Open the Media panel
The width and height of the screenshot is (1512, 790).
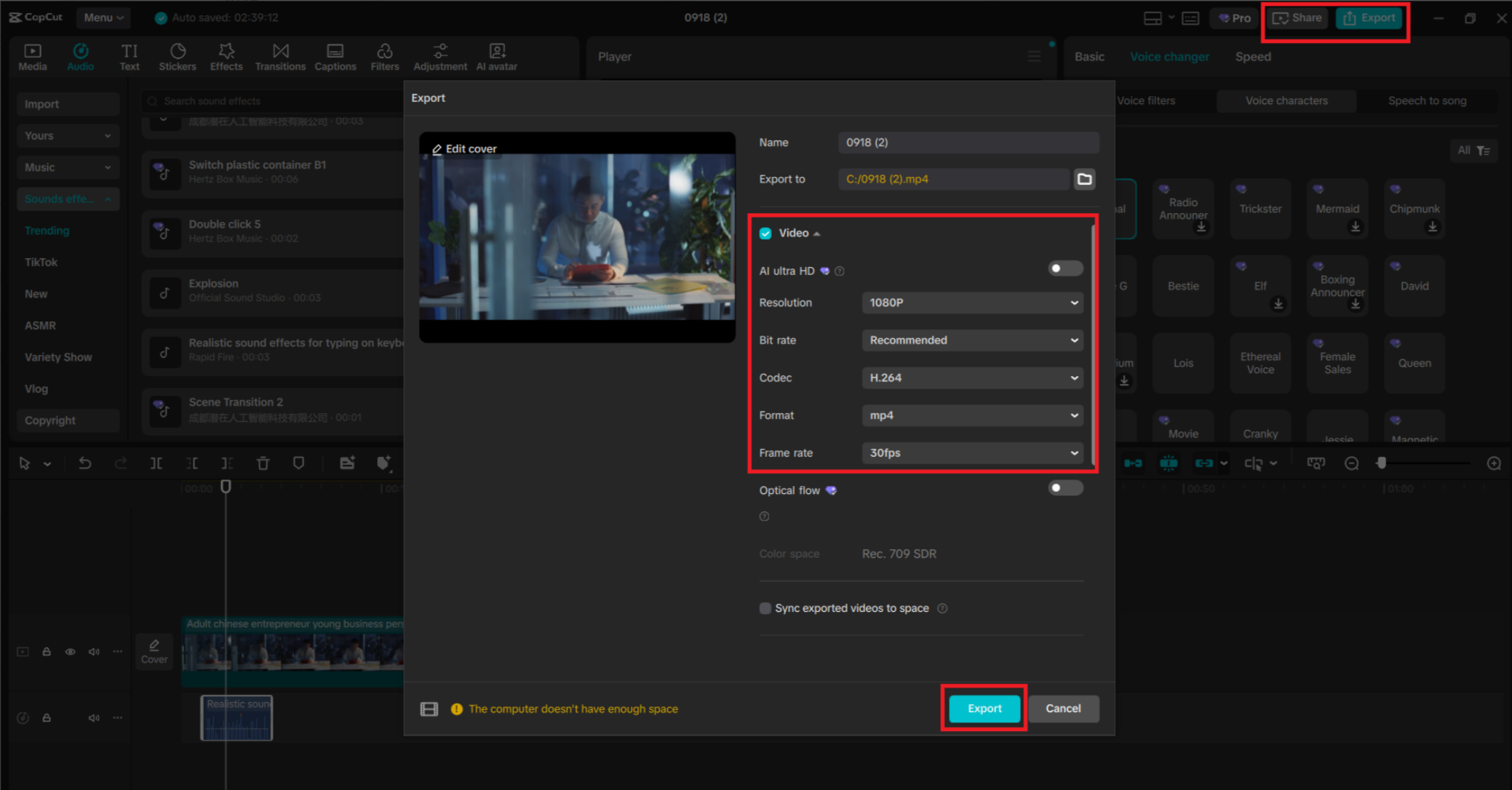click(32, 57)
